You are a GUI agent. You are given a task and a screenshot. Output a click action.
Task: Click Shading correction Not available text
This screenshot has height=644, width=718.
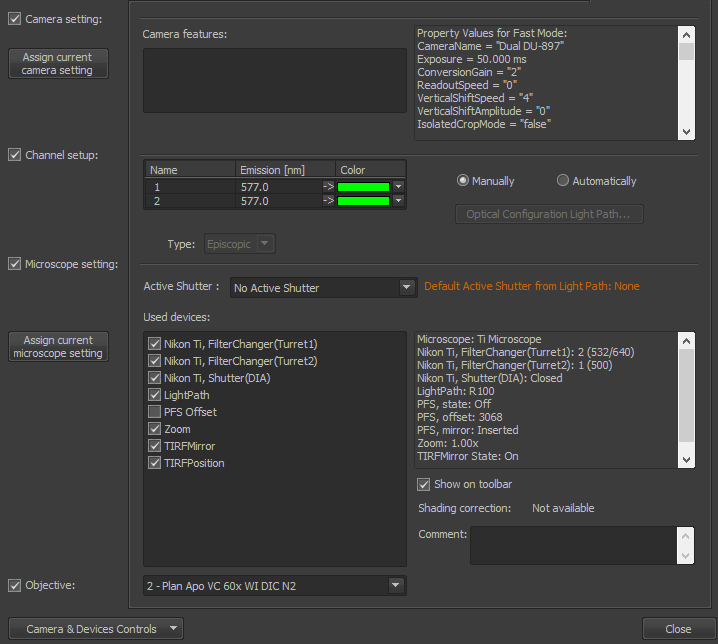click(x=563, y=508)
